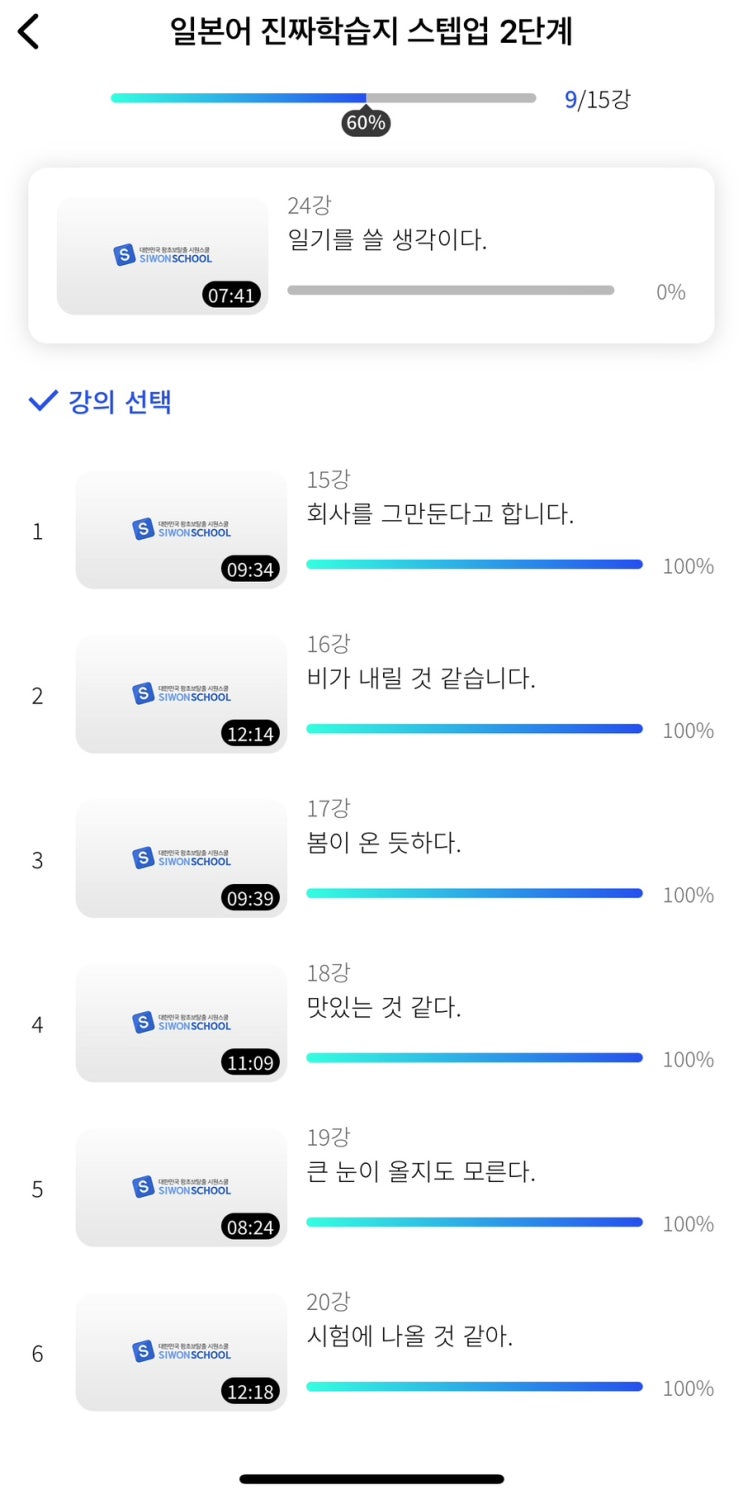
Task: Select lecture title 회사를 그만둔다고 합니다
Action: (440, 514)
